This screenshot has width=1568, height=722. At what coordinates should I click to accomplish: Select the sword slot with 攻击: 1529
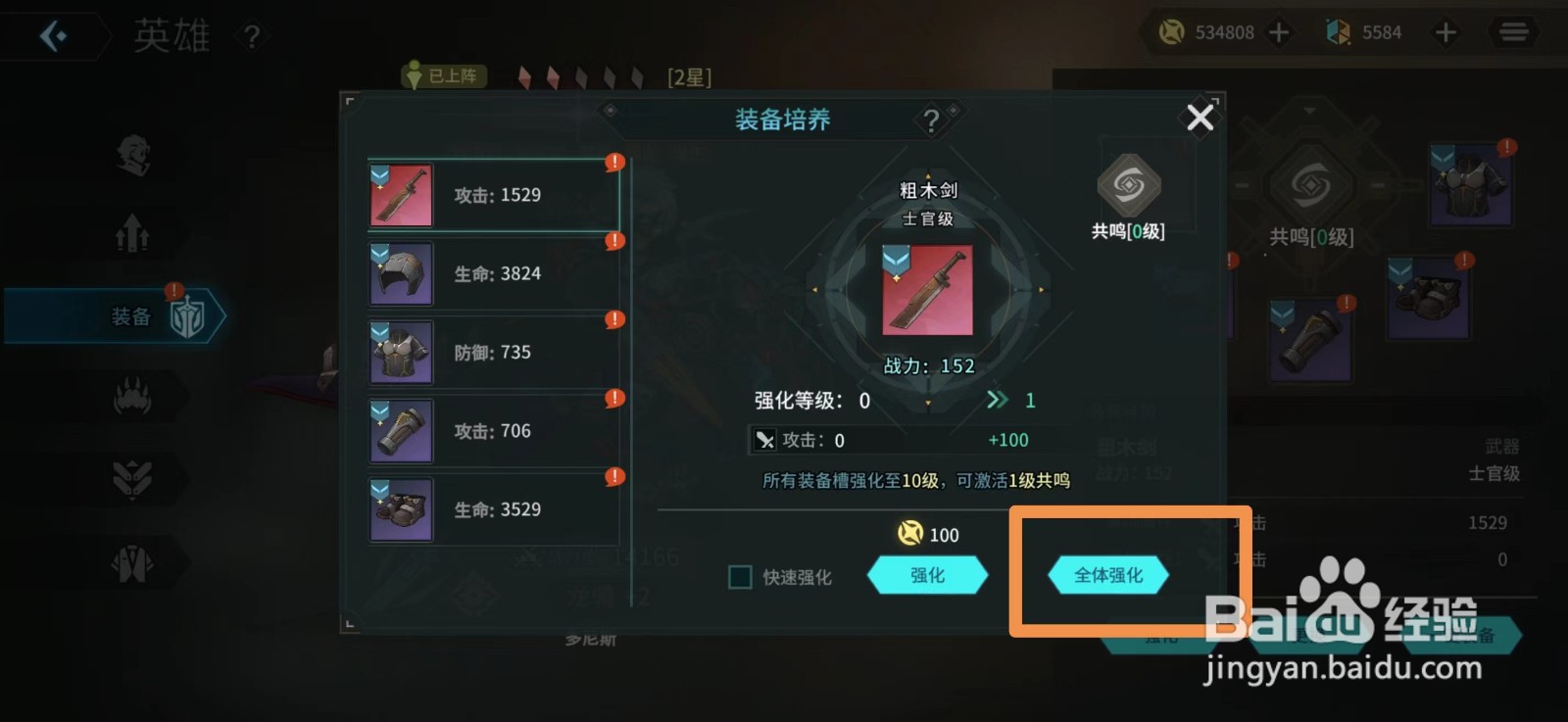point(494,195)
